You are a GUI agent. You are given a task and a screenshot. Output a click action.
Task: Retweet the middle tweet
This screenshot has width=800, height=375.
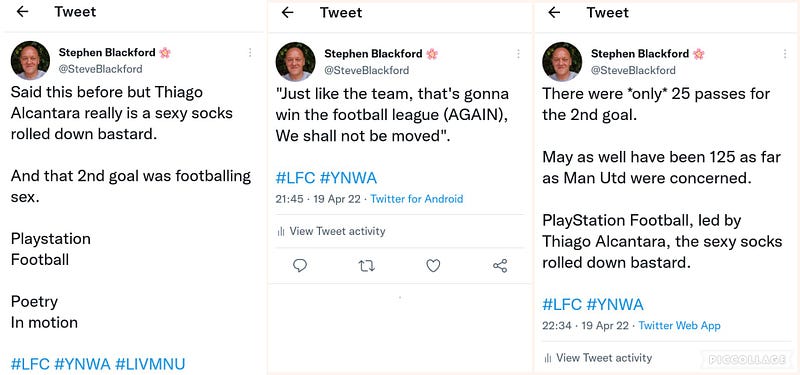[366, 265]
